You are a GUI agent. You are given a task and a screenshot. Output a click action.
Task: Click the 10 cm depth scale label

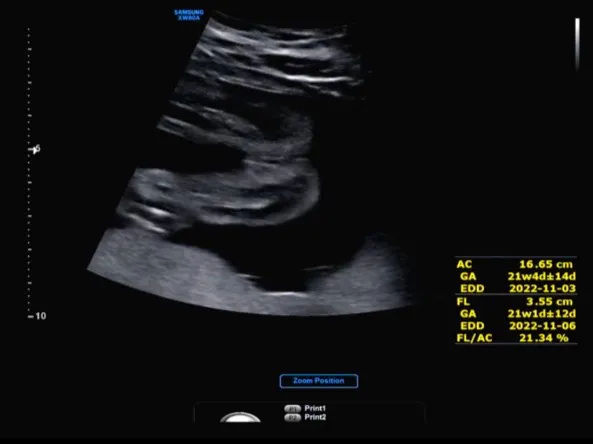coord(40,316)
